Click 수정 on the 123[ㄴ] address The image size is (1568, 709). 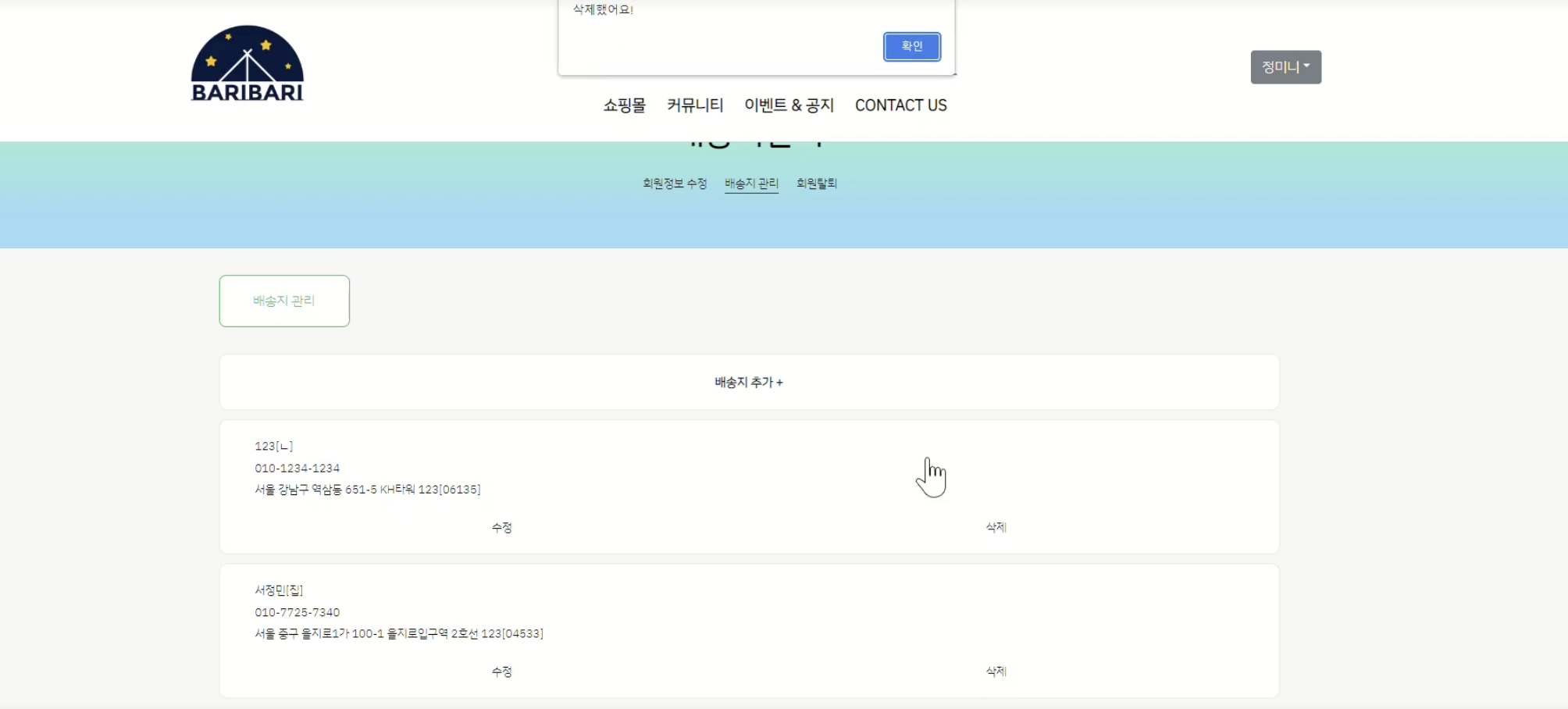pos(501,527)
